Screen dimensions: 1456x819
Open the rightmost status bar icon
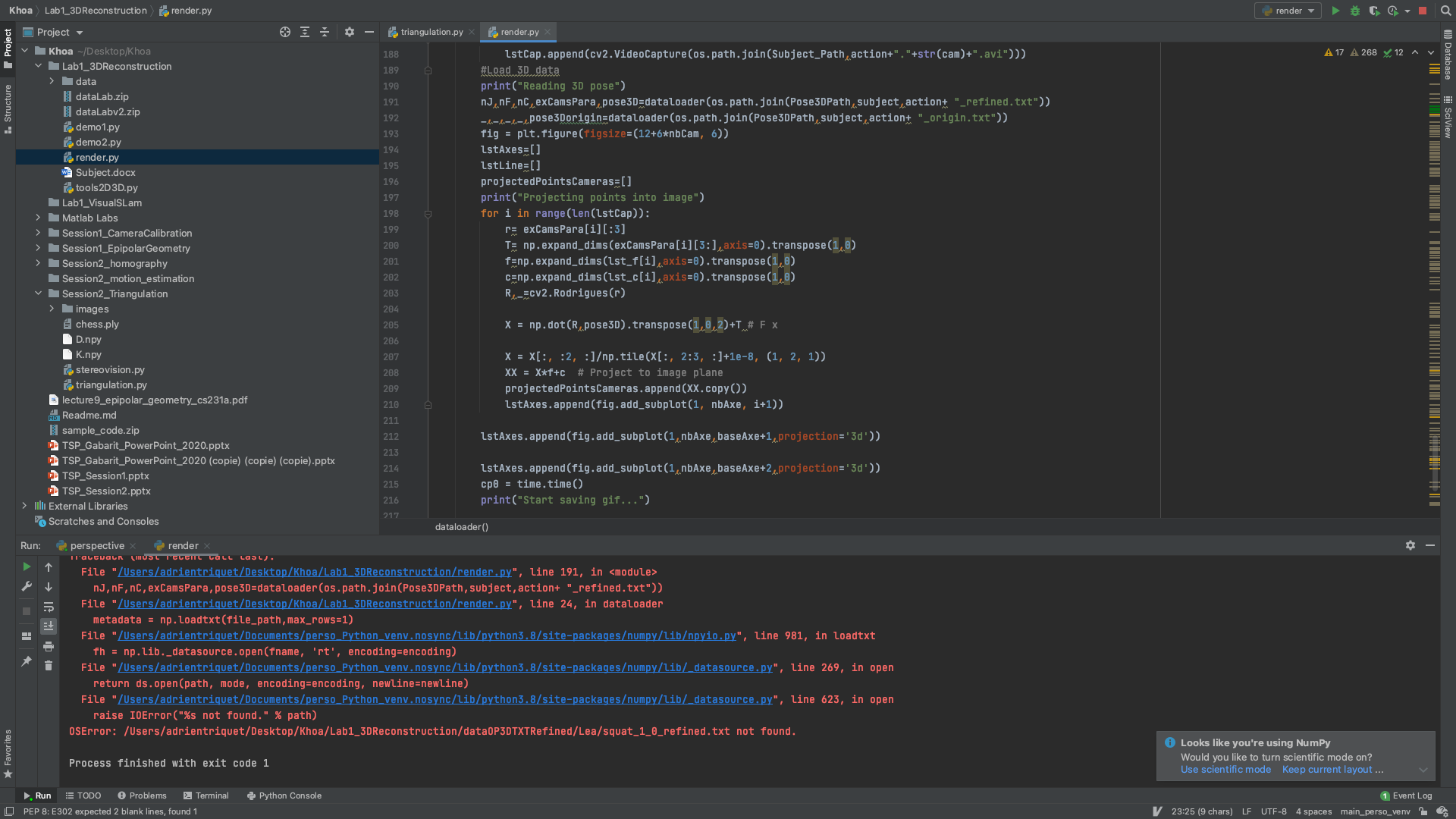coord(1442,811)
